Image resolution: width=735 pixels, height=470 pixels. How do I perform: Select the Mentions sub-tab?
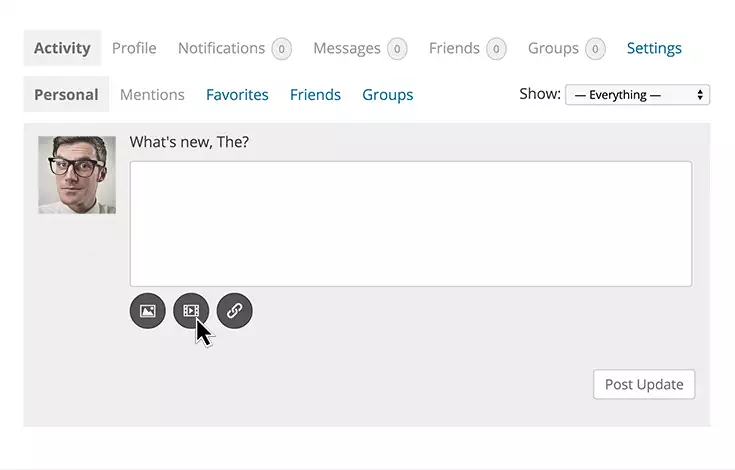152,95
